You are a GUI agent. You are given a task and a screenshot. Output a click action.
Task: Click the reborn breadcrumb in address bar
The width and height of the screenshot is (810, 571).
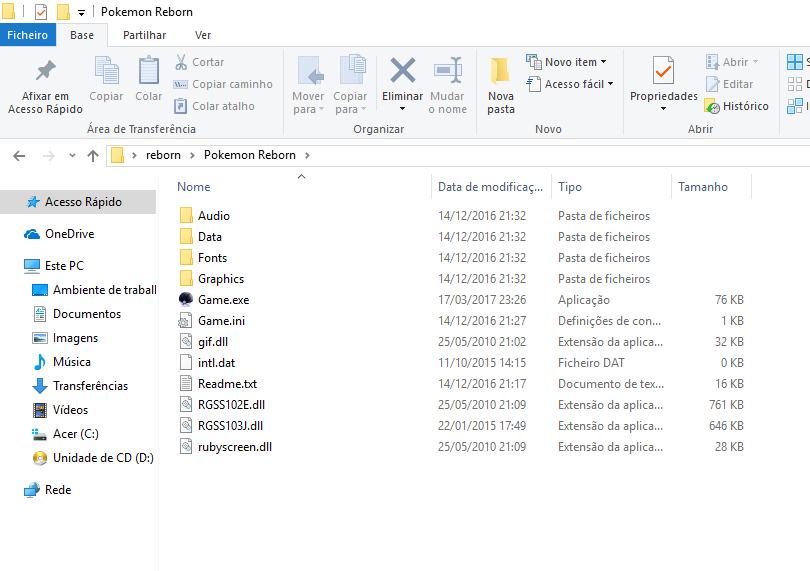164,155
